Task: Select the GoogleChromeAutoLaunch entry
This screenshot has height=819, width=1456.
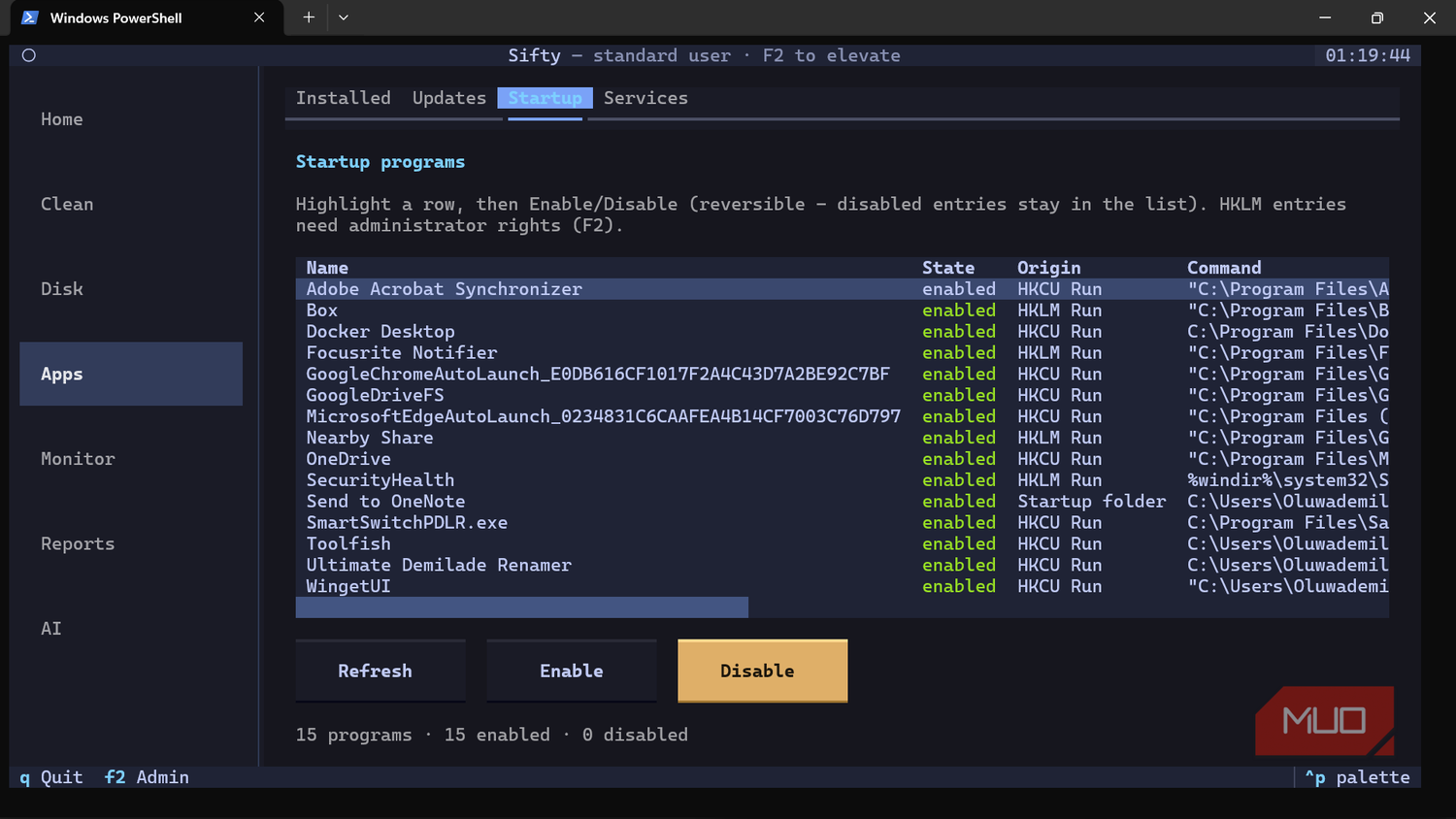Action: (x=843, y=374)
